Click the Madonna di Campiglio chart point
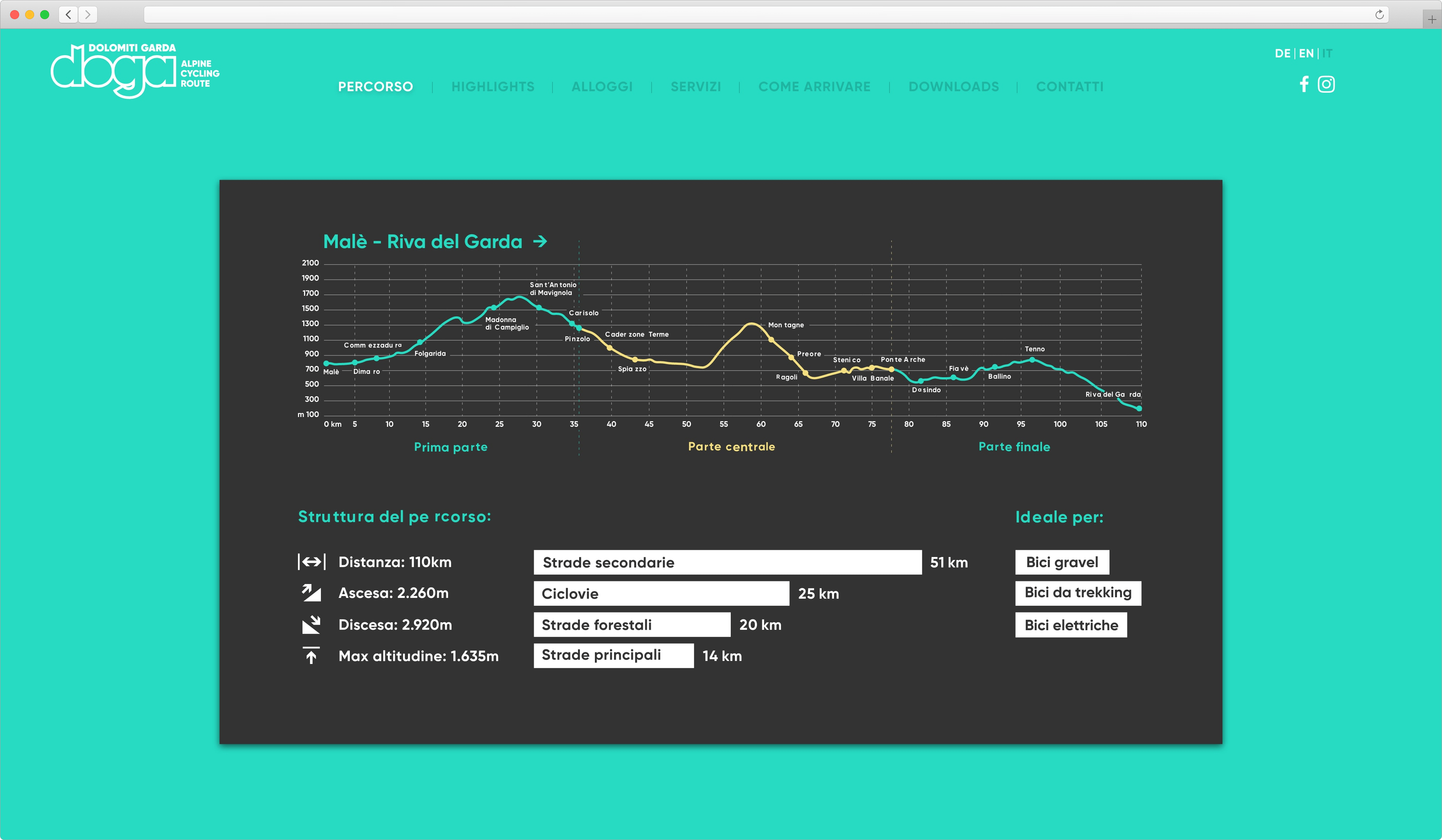Image resolution: width=1442 pixels, height=840 pixels. [494, 308]
